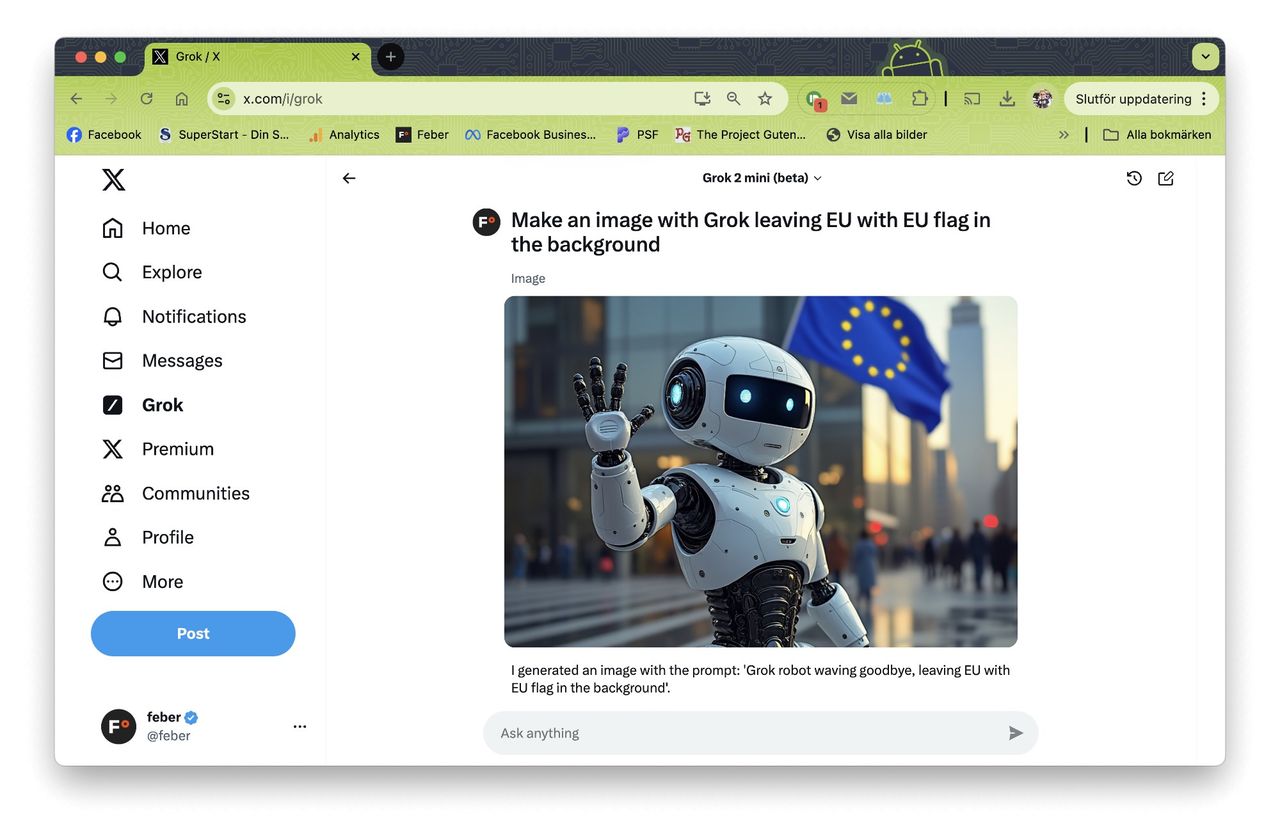1280x838 pixels.
Task: Open the Chrome downloads icon
Action: click(1007, 99)
